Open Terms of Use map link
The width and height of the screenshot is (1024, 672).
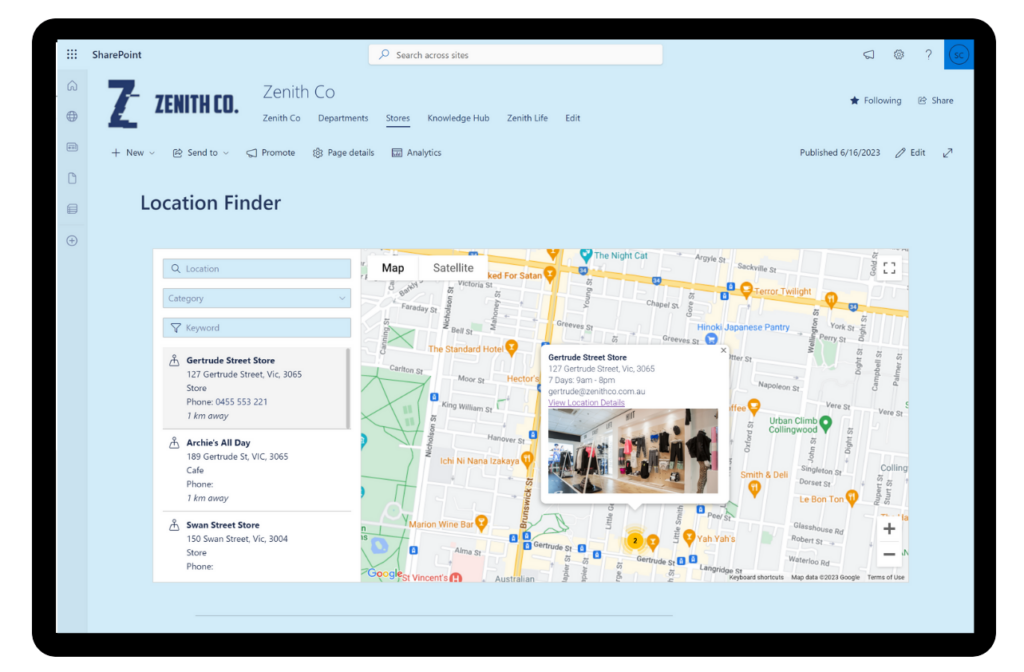885,577
